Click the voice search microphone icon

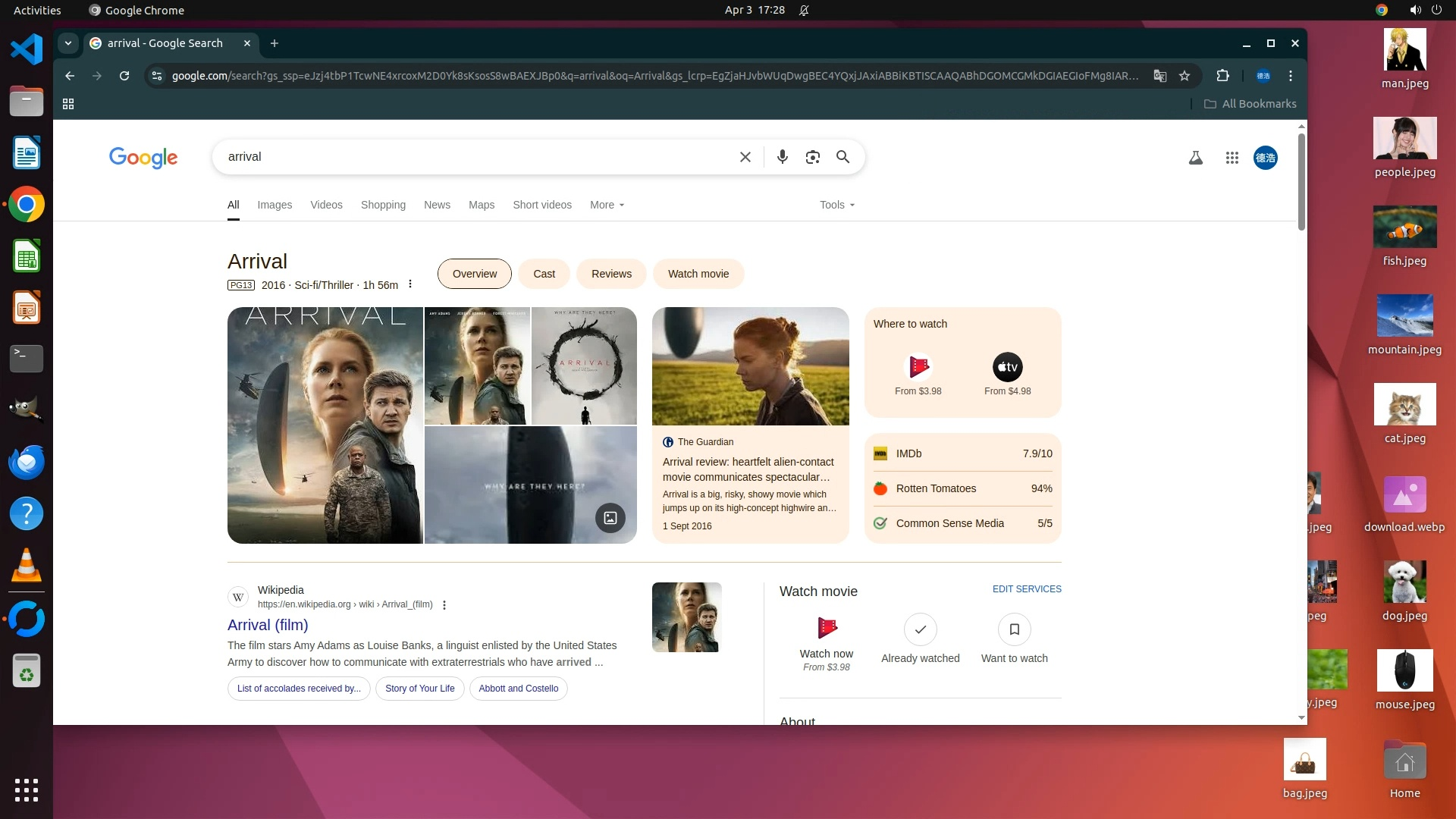pos(782,157)
